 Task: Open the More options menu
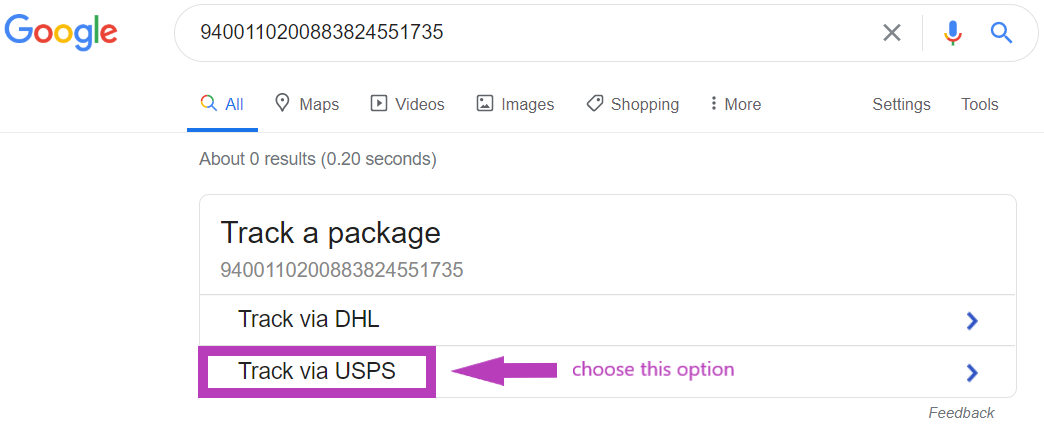point(736,104)
